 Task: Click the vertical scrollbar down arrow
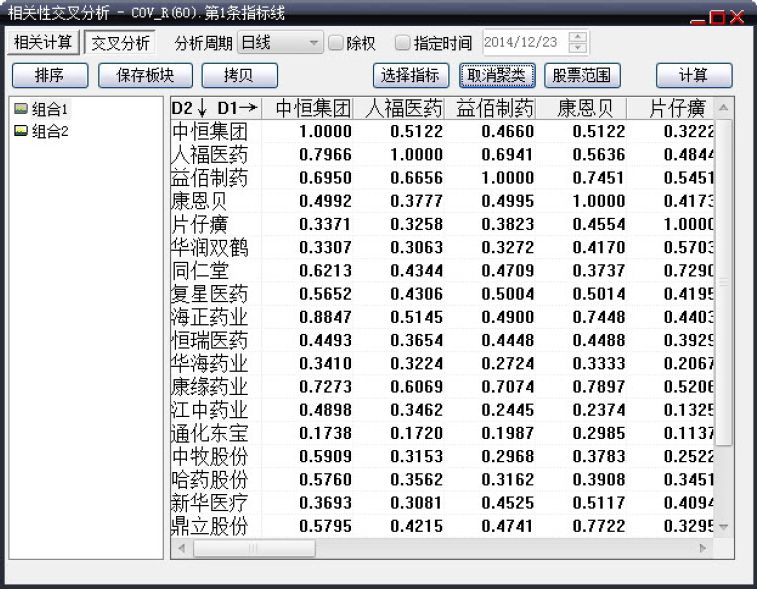723,527
